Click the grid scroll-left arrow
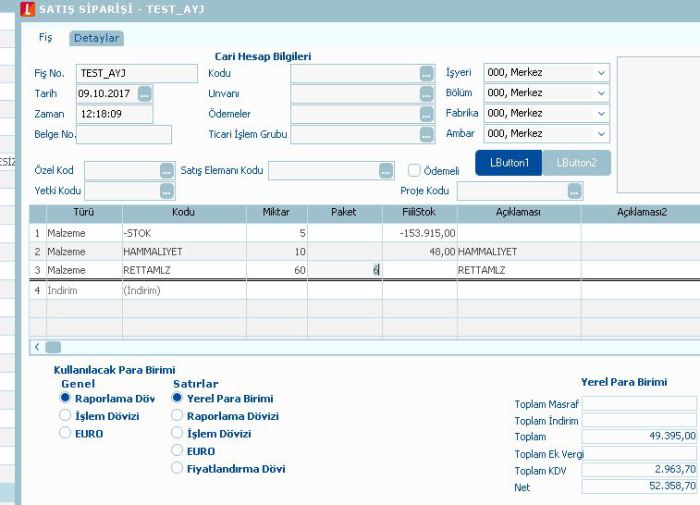The height and width of the screenshot is (505, 700). click(x=37, y=347)
